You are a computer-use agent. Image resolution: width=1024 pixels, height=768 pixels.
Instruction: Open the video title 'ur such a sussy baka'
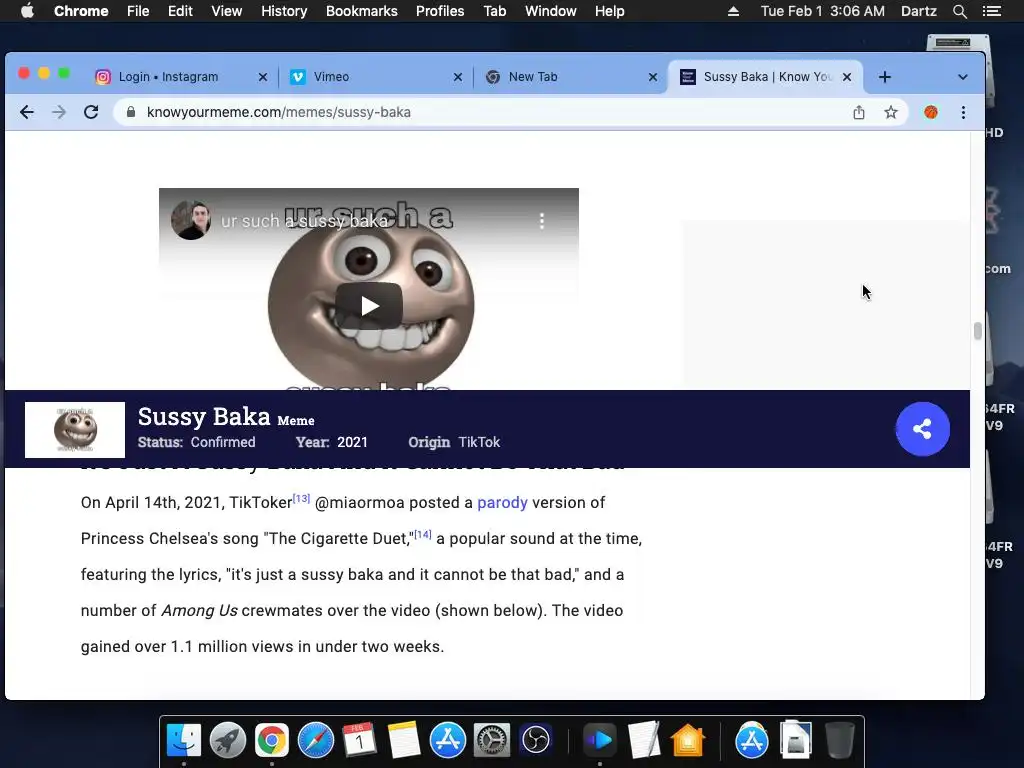[304, 221]
